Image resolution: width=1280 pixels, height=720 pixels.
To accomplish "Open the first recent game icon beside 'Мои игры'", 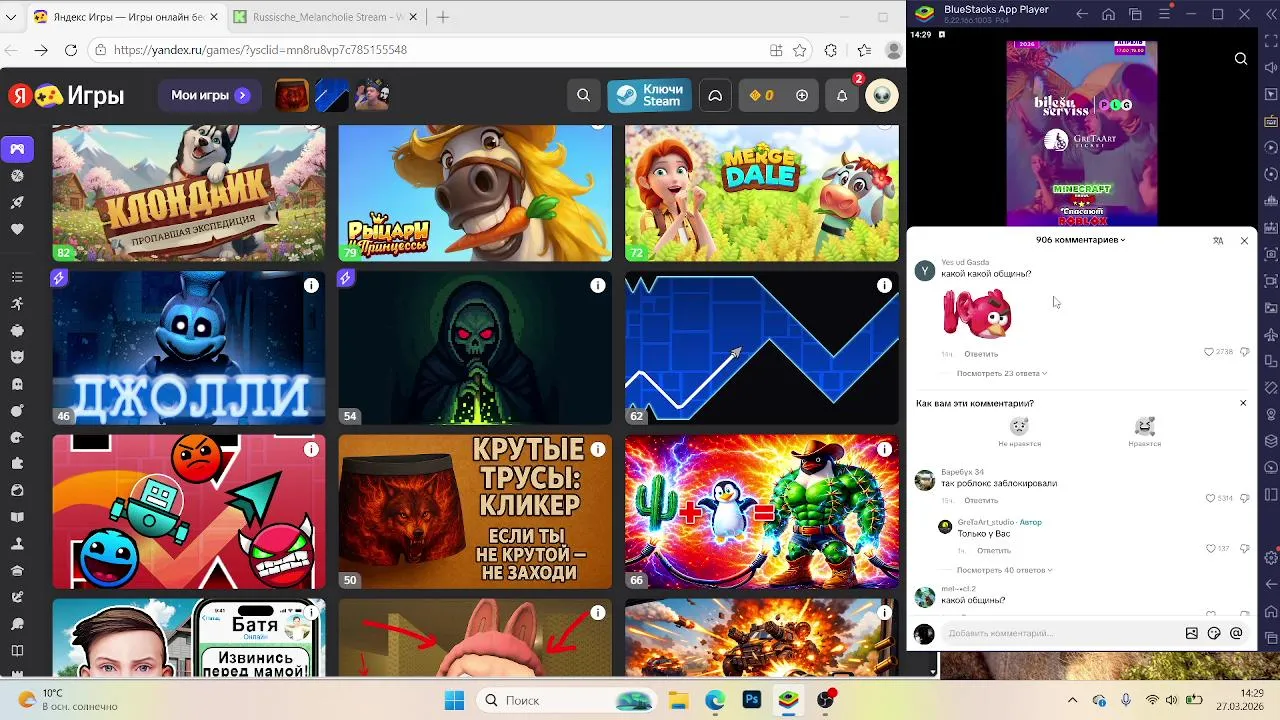I will pos(292,95).
